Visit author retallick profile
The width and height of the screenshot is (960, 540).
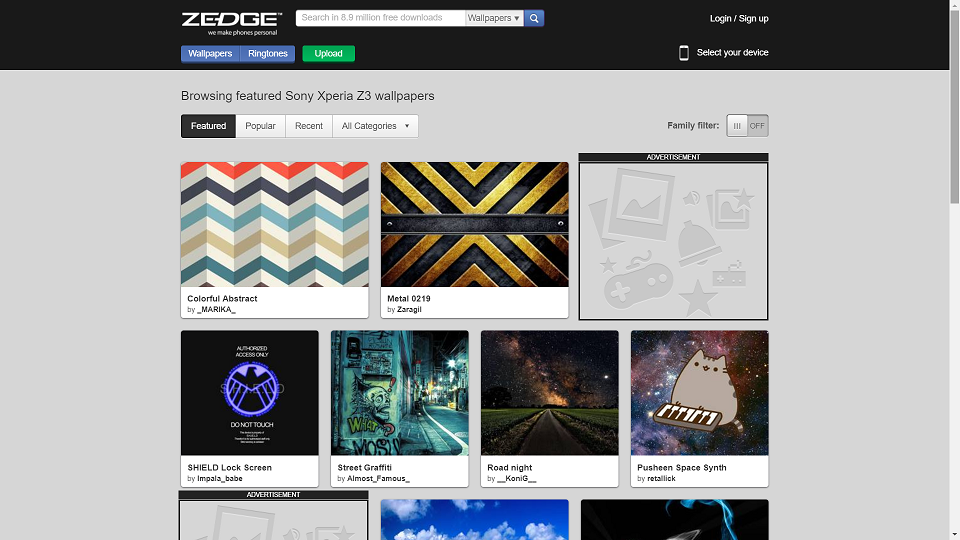click(661, 479)
